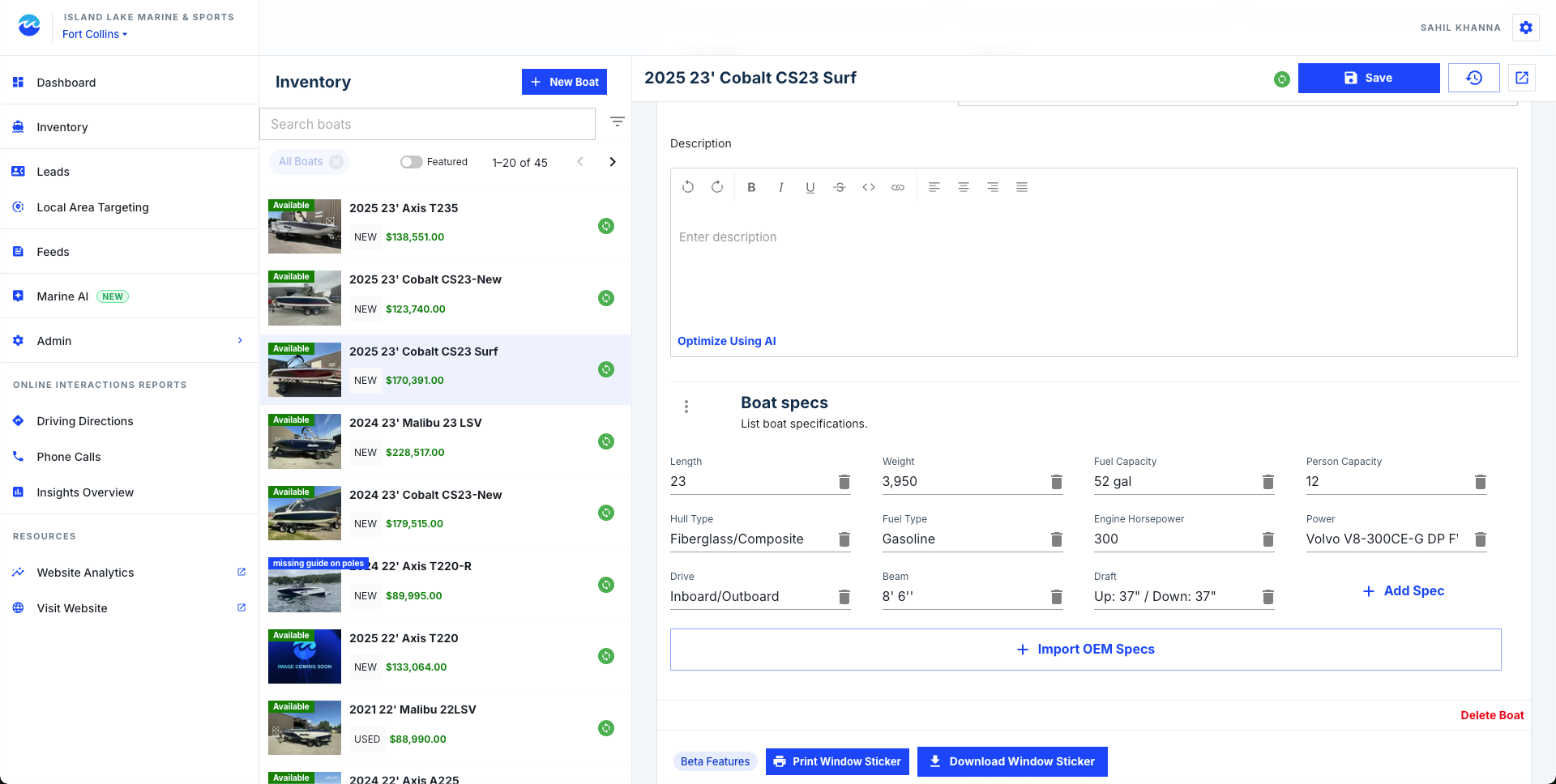
Task: Toggle the Featured switch
Action: (411, 162)
